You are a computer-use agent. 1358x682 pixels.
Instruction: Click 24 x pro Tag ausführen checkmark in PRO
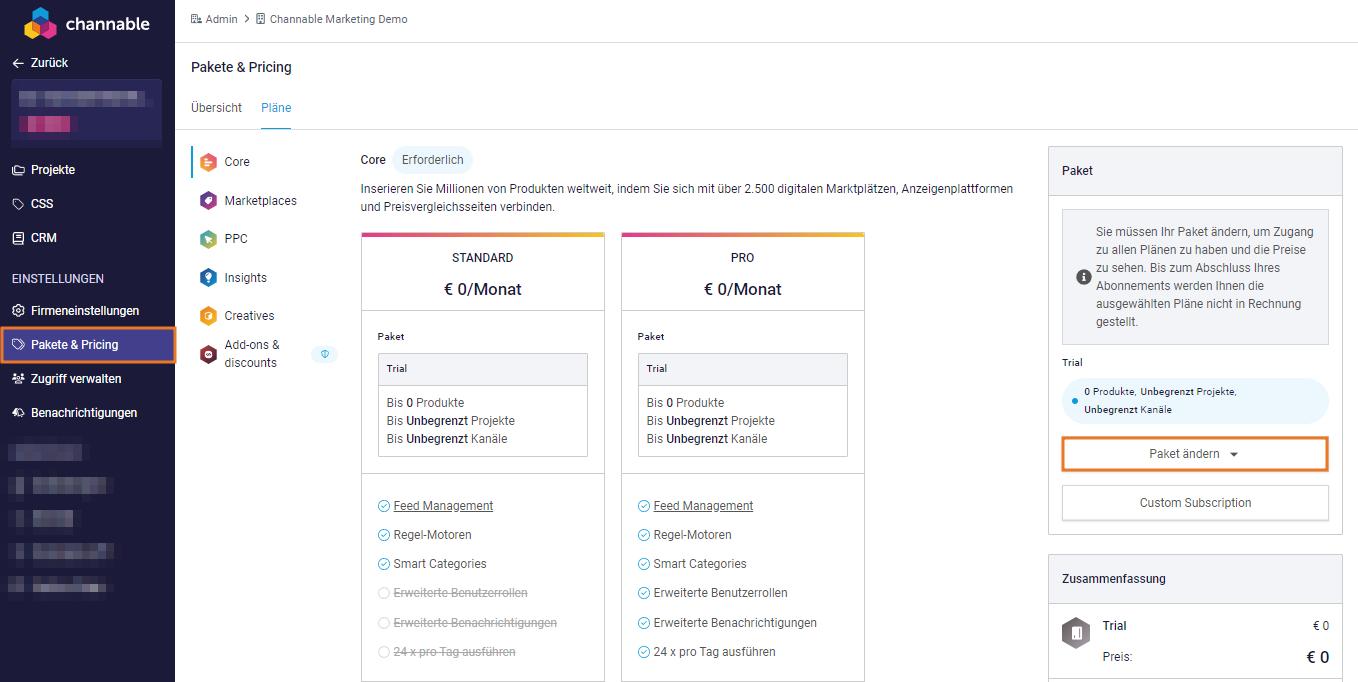pyautogui.click(x=644, y=652)
